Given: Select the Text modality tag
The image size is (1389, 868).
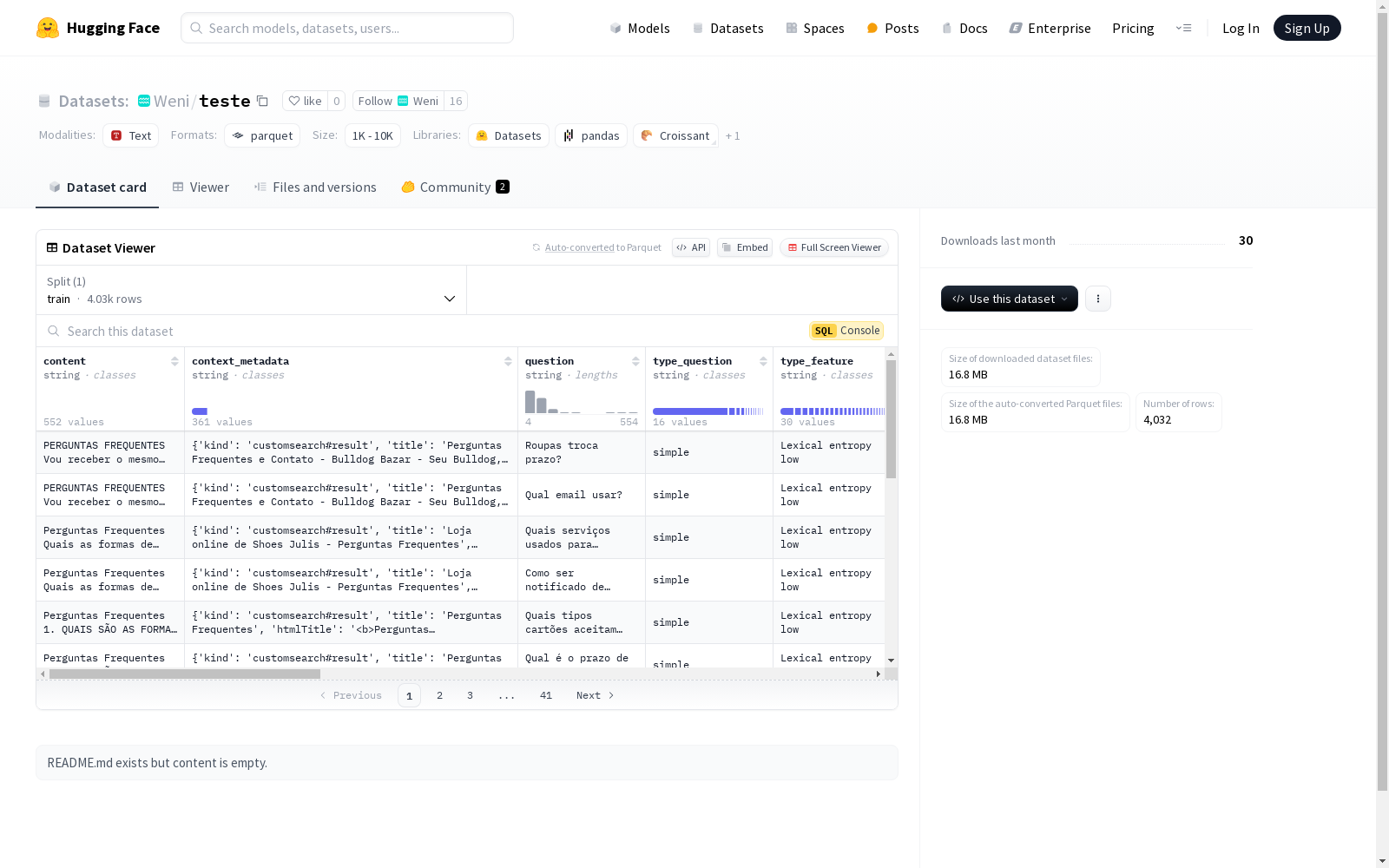Looking at the screenshot, I should [x=131, y=135].
